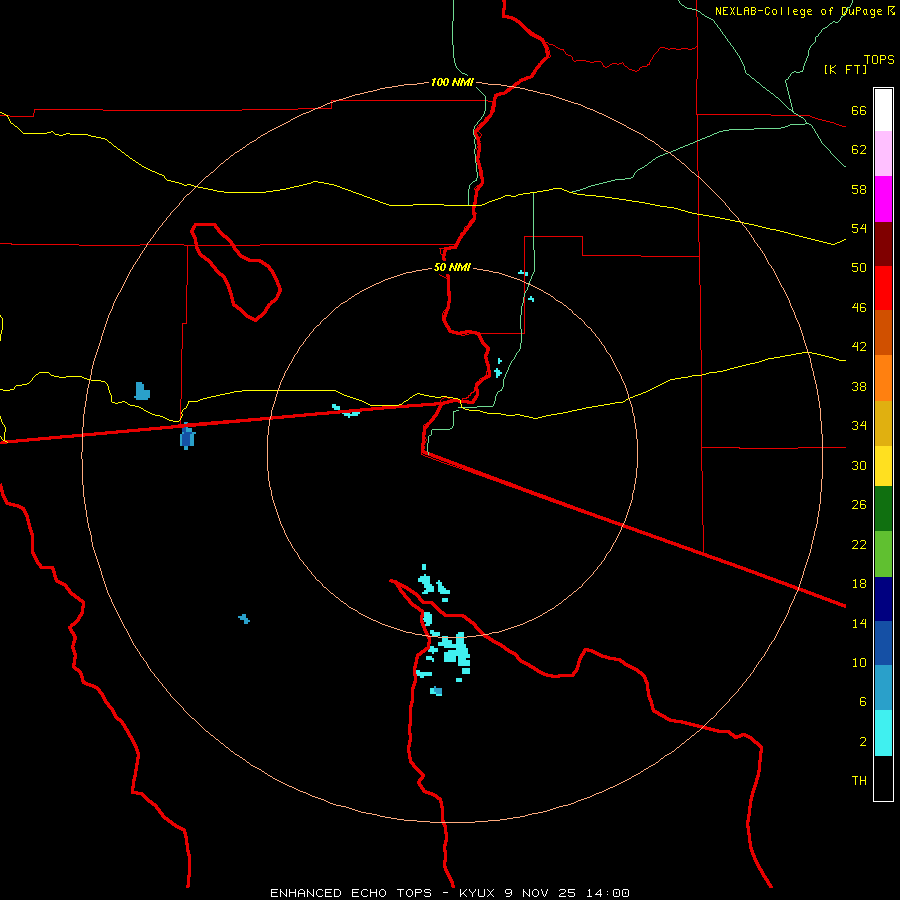Click the legend value 2
Screen dimensions: 900x900
coord(863,741)
